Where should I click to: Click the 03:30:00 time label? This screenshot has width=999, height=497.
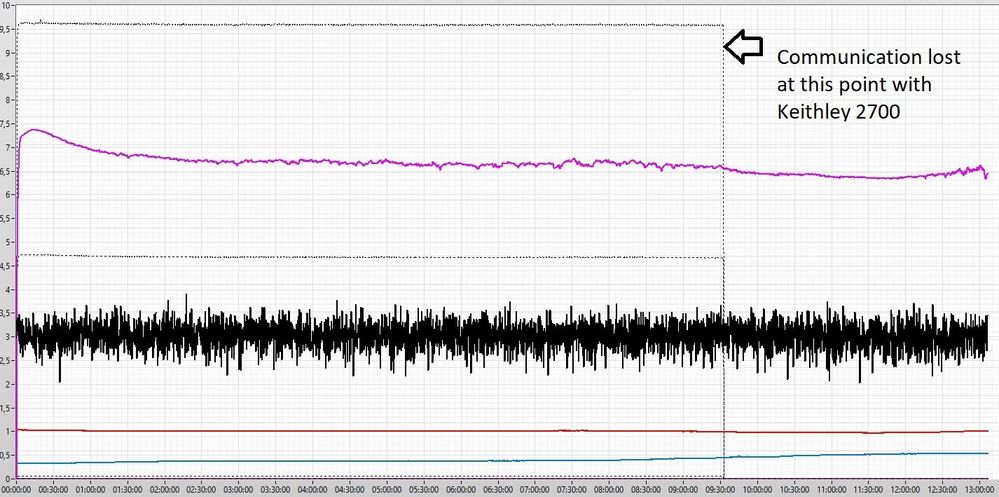(275, 491)
